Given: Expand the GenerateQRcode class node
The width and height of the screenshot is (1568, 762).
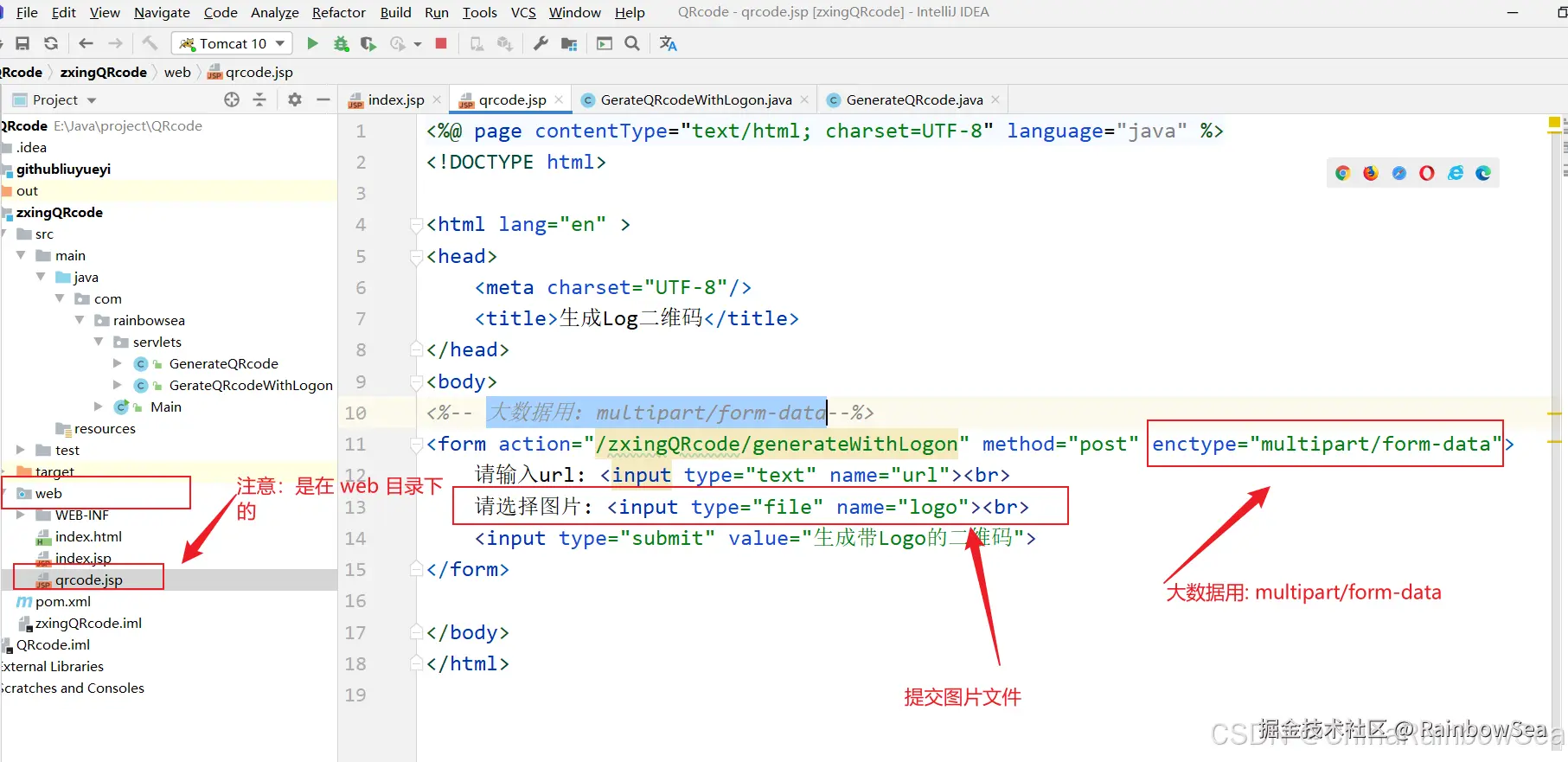Looking at the screenshot, I should click(118, 363).
